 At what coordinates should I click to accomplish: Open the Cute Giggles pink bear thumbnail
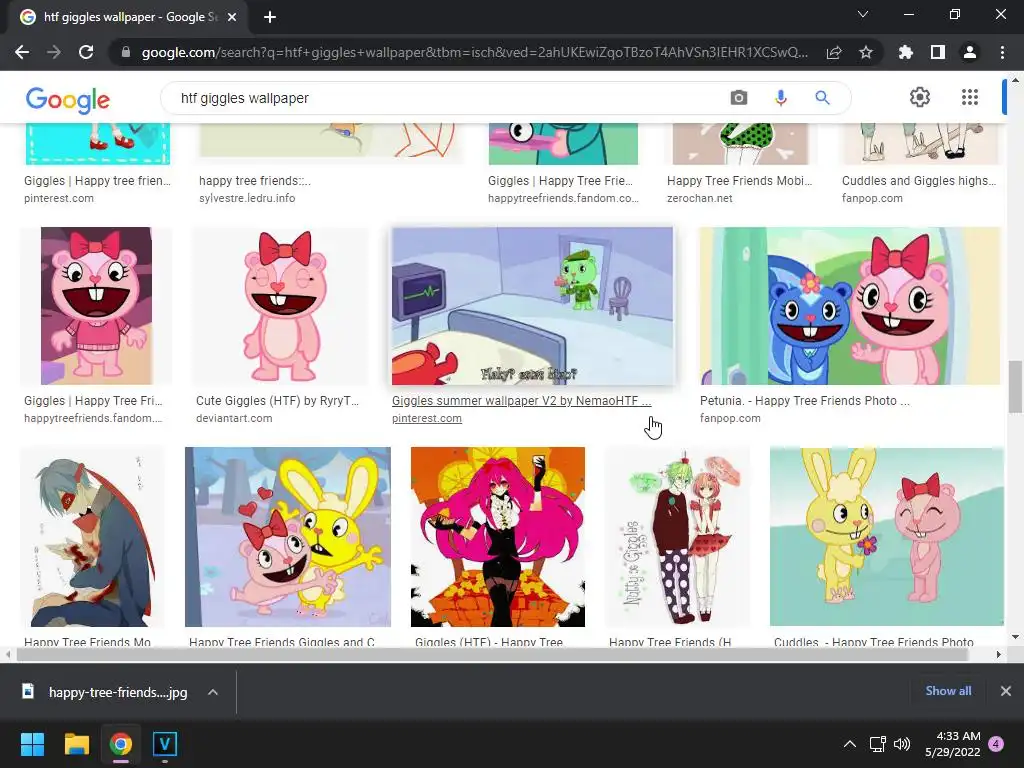[281, 306]
